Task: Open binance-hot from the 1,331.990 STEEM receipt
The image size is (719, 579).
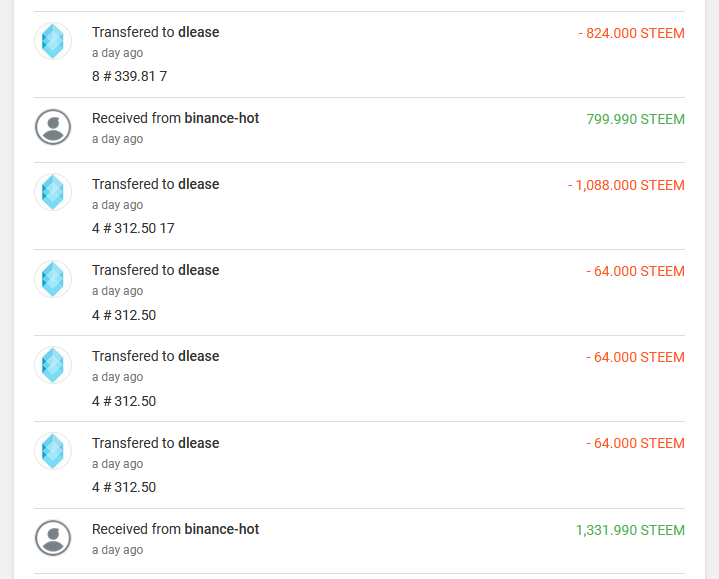Action: (221, 529)
